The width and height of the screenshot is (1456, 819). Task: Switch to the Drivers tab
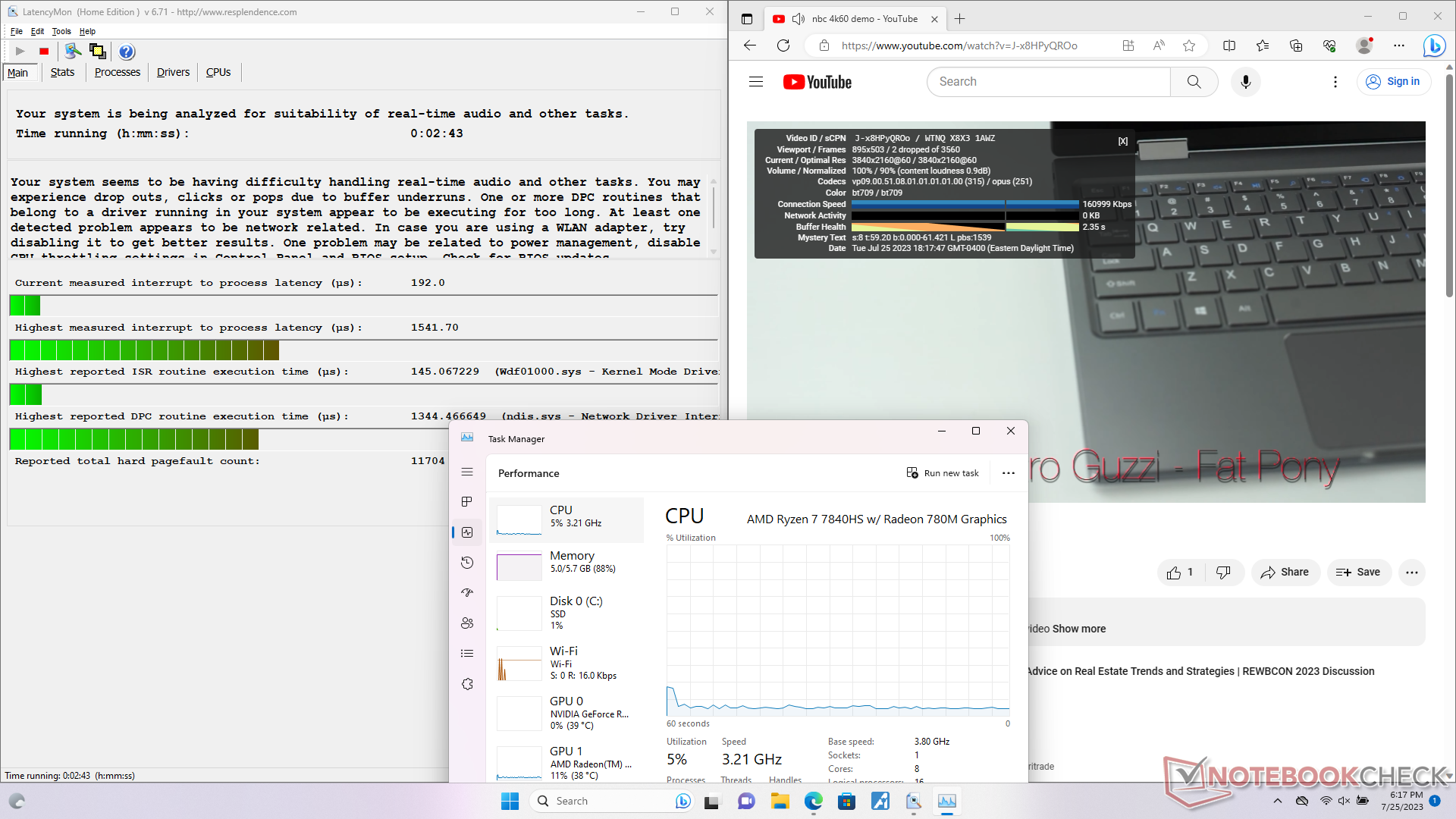click(x=173, y=72)
